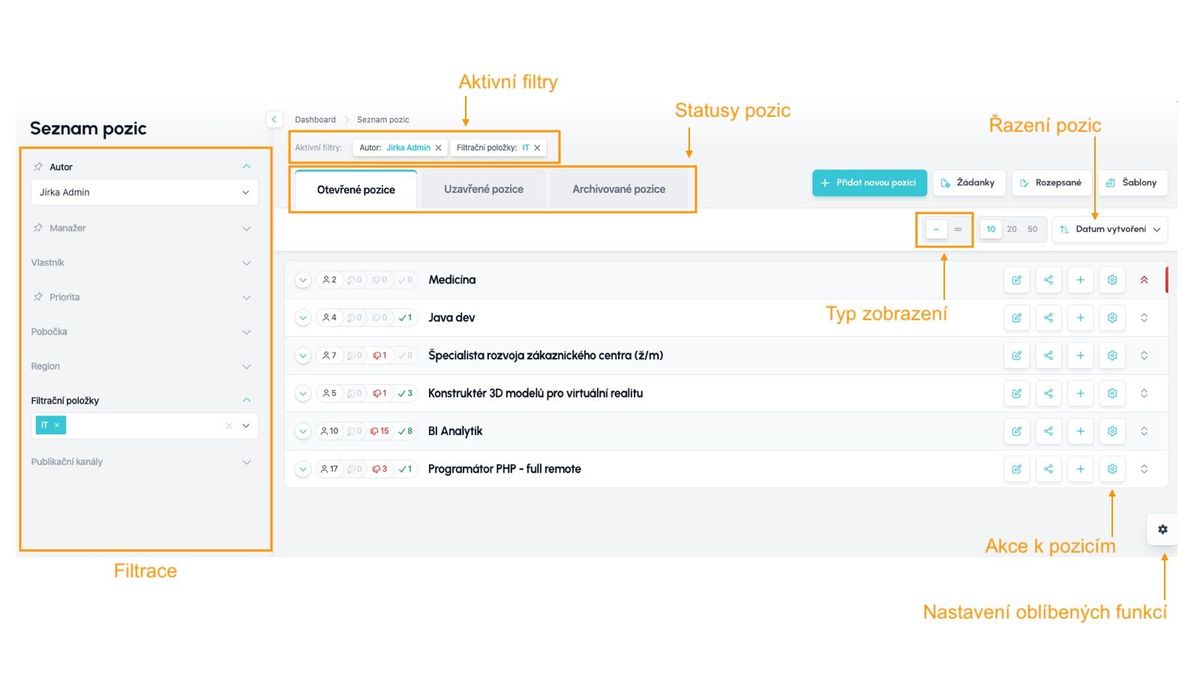Switch to double-line list view

pyautogui.click(x=958, y=229)
